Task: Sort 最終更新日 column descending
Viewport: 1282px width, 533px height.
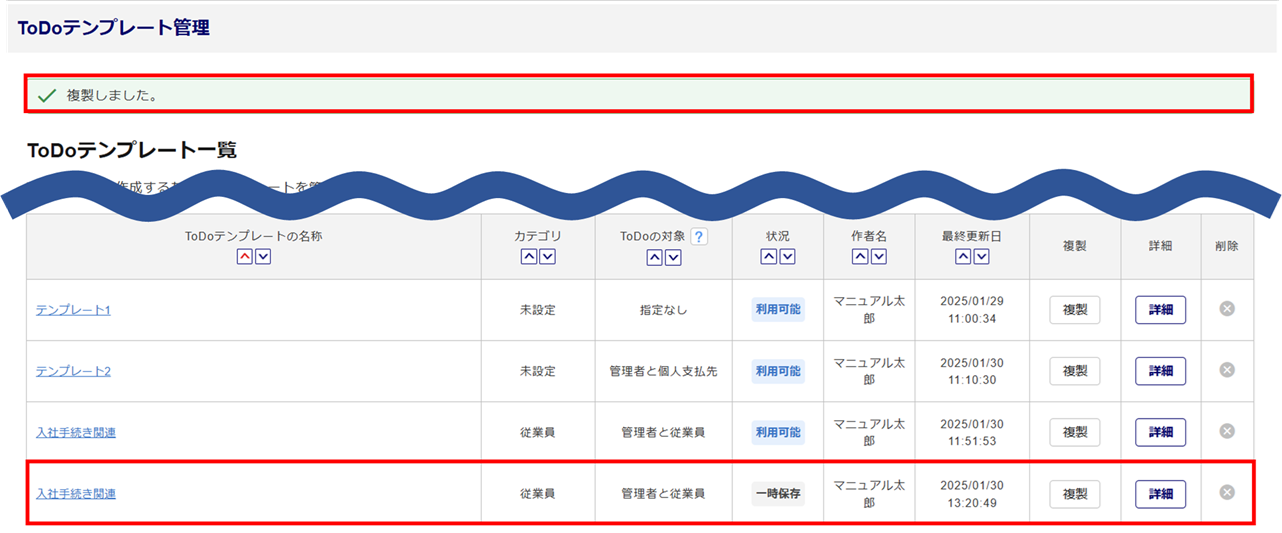Action: coord(981,257)
